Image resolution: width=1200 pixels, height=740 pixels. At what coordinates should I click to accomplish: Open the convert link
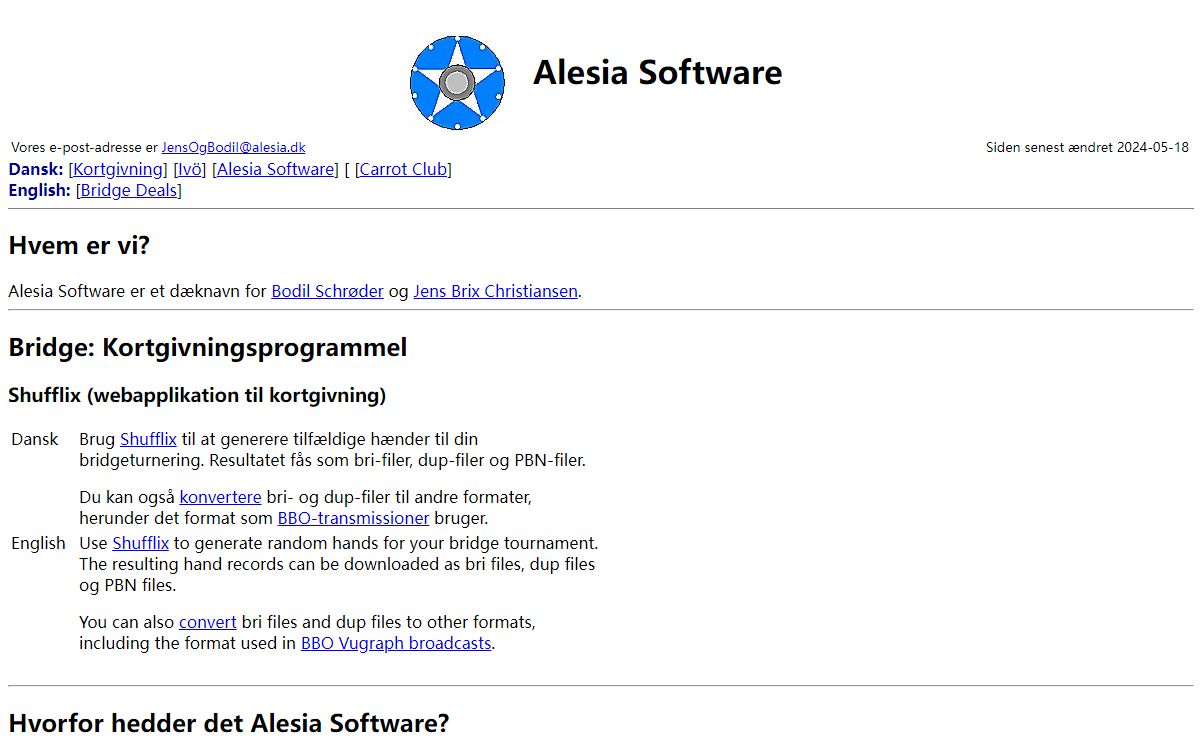click(x=208, y=622)
